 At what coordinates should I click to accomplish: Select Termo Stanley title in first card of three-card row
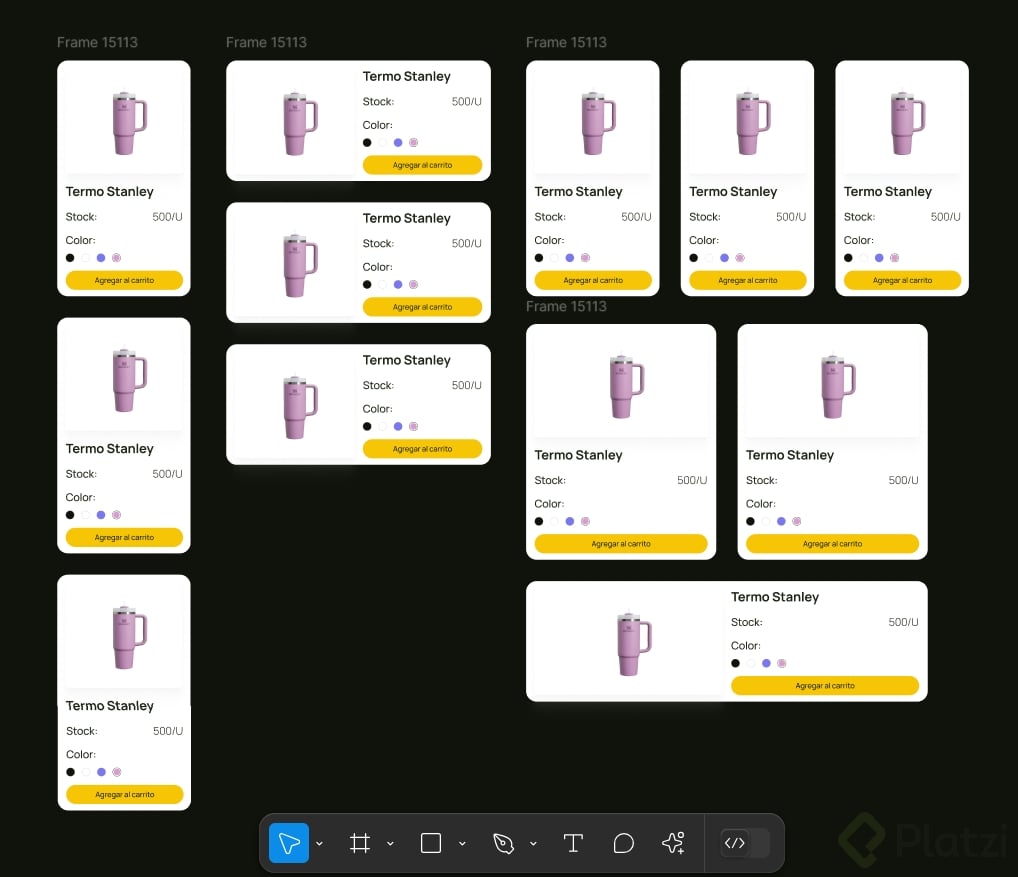(578, 191)
